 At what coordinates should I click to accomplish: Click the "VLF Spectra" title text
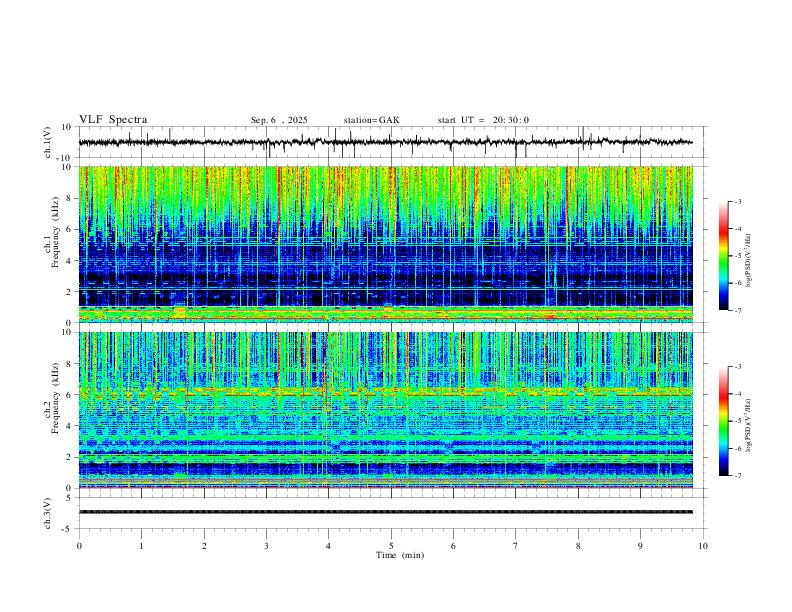pyautogui.click(x=113, y=120)
